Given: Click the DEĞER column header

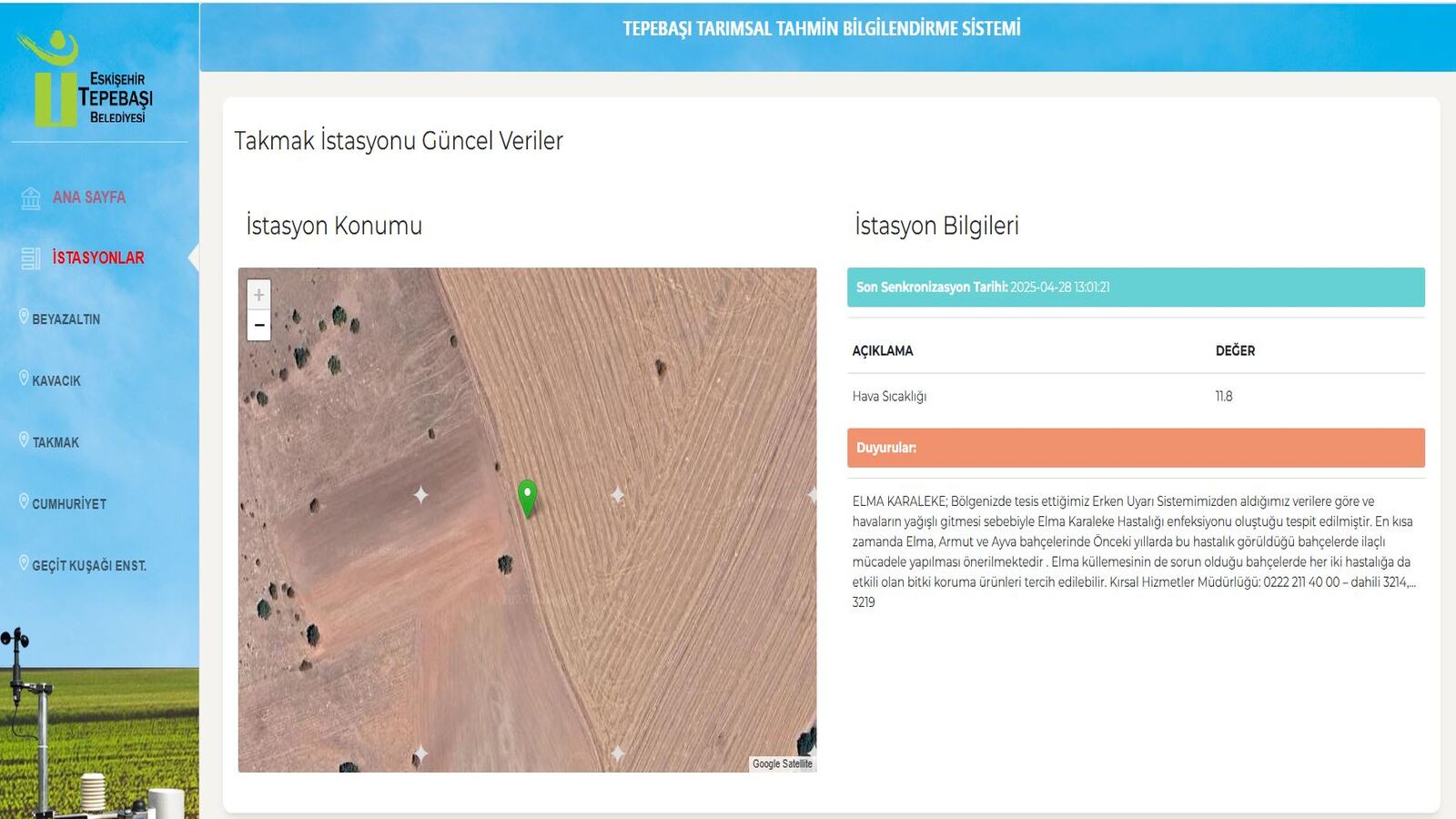Looking at the screenshot, I should click(x=1235, y=351).
